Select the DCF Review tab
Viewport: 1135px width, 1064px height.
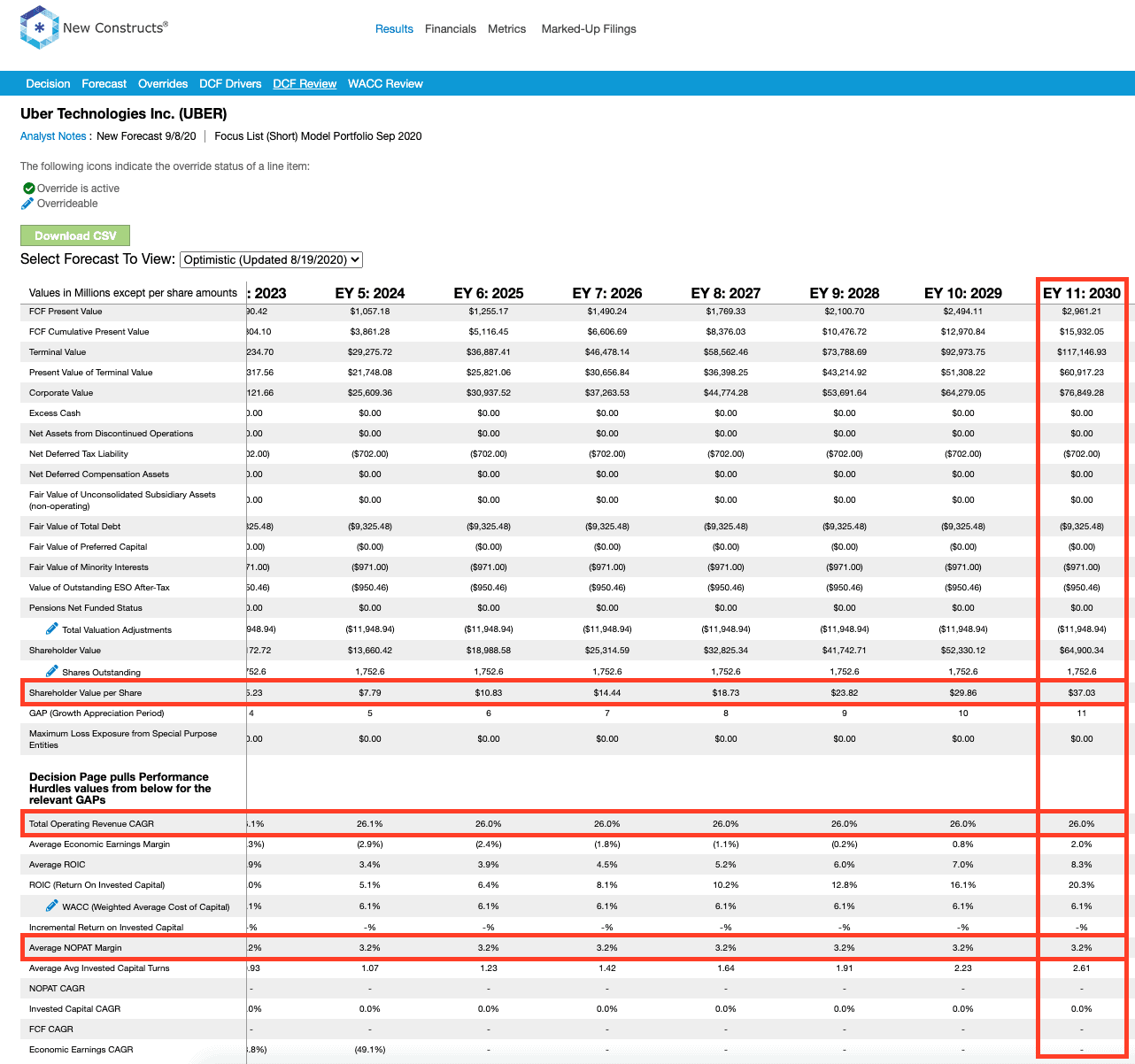[x=305, y=83]
